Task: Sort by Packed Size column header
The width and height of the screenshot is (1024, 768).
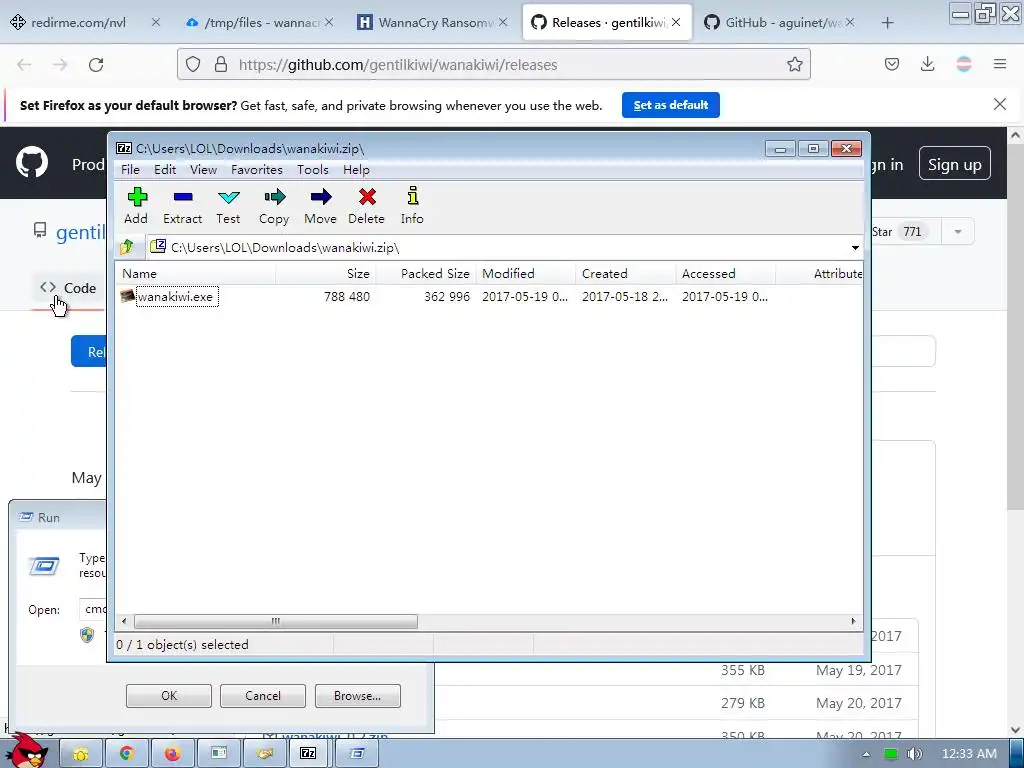Action: (x=426, y=274)
